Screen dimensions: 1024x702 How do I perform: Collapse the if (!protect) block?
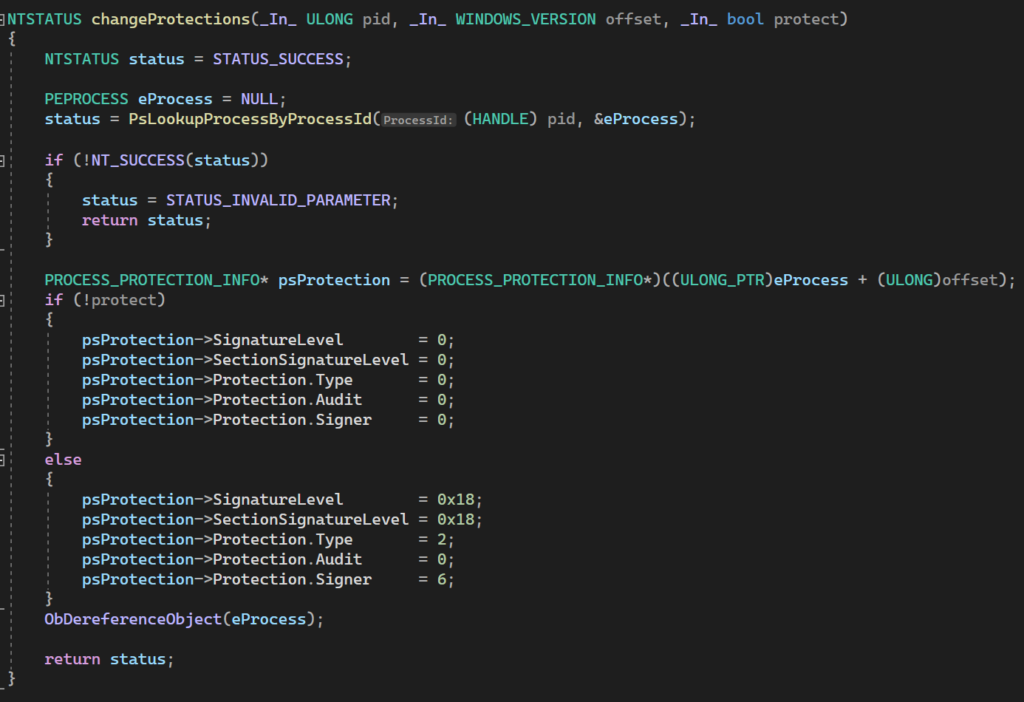(x=4, y=300)
